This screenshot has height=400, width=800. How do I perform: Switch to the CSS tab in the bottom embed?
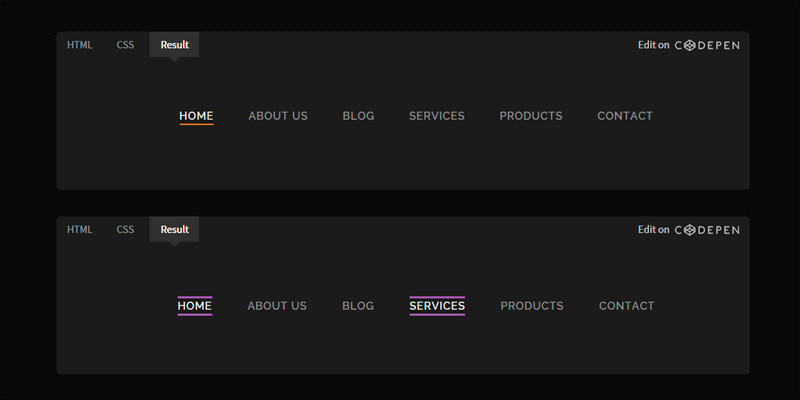125,230
